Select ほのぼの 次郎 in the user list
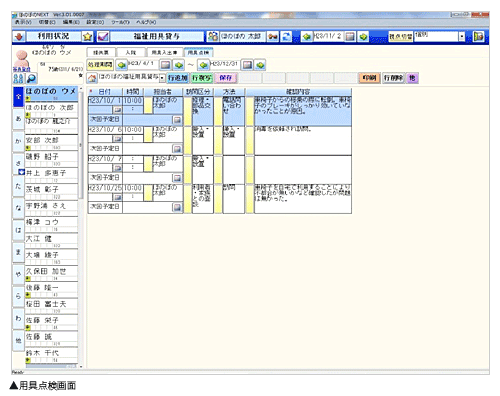Screen dimensions: 500x396 pyautogui.click(x=51, y=110)
